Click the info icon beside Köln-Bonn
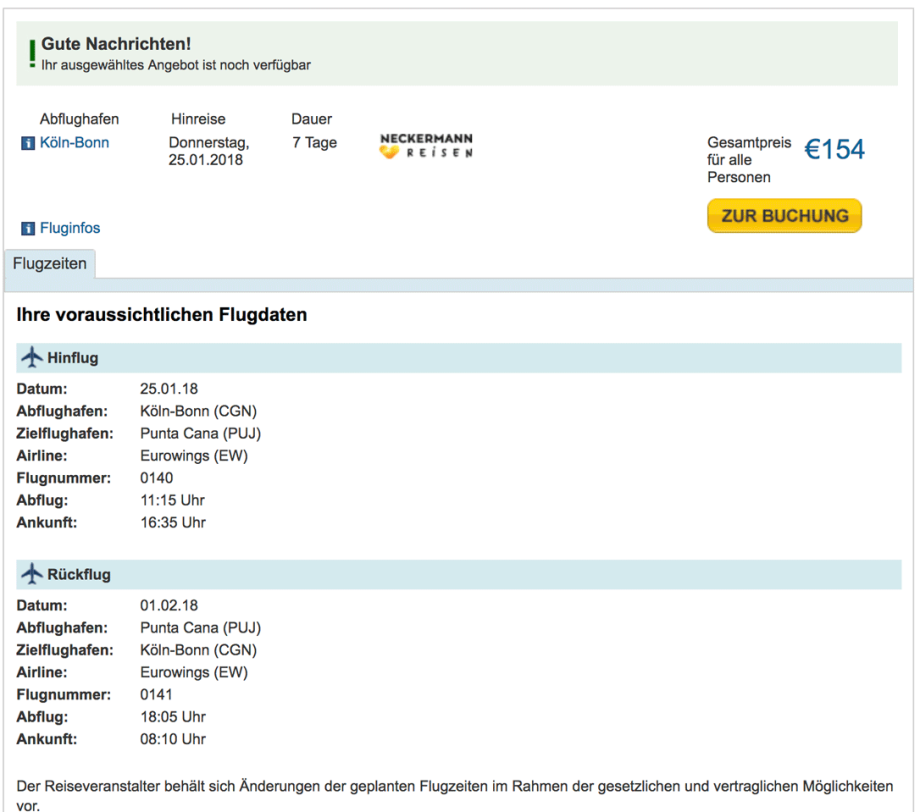 28,143
